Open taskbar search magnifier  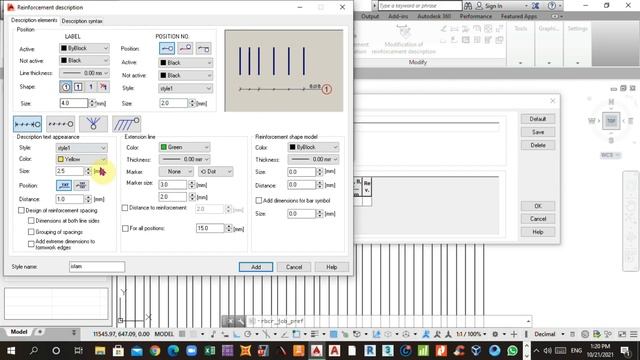coord(34,351)
